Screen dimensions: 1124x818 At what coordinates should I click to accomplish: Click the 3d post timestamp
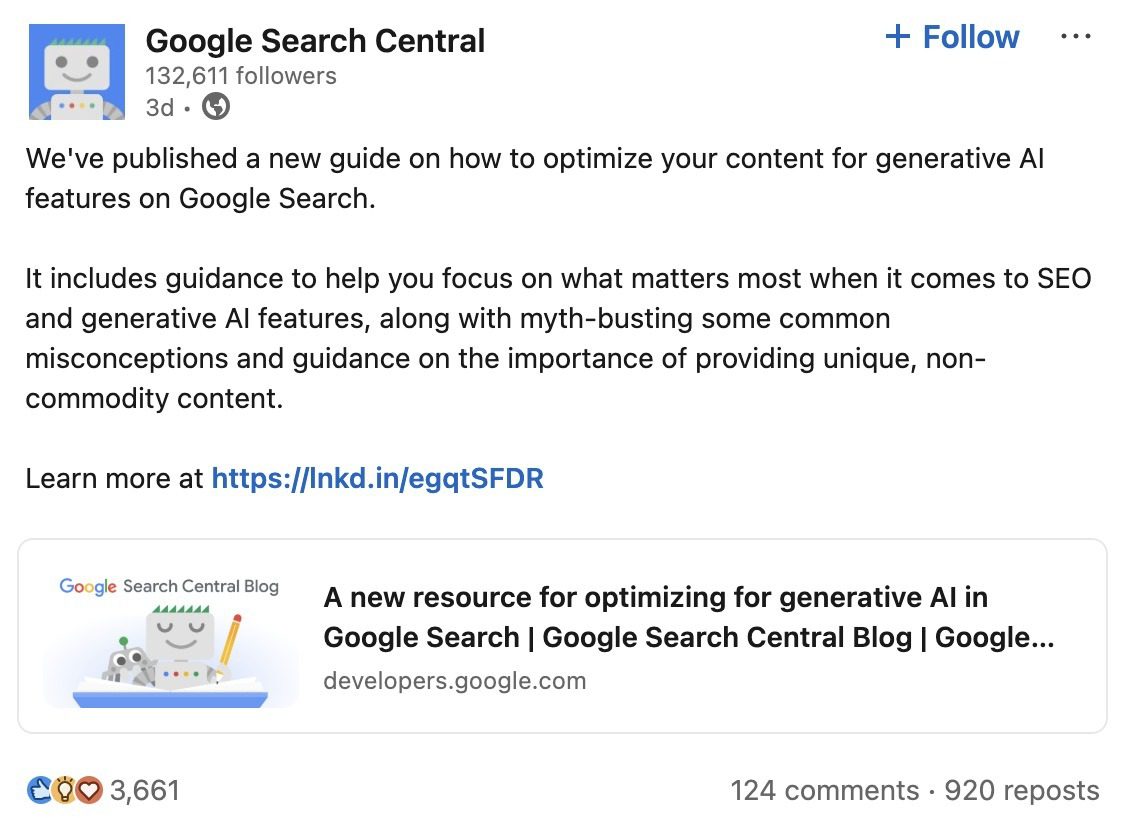coord(159,108)
